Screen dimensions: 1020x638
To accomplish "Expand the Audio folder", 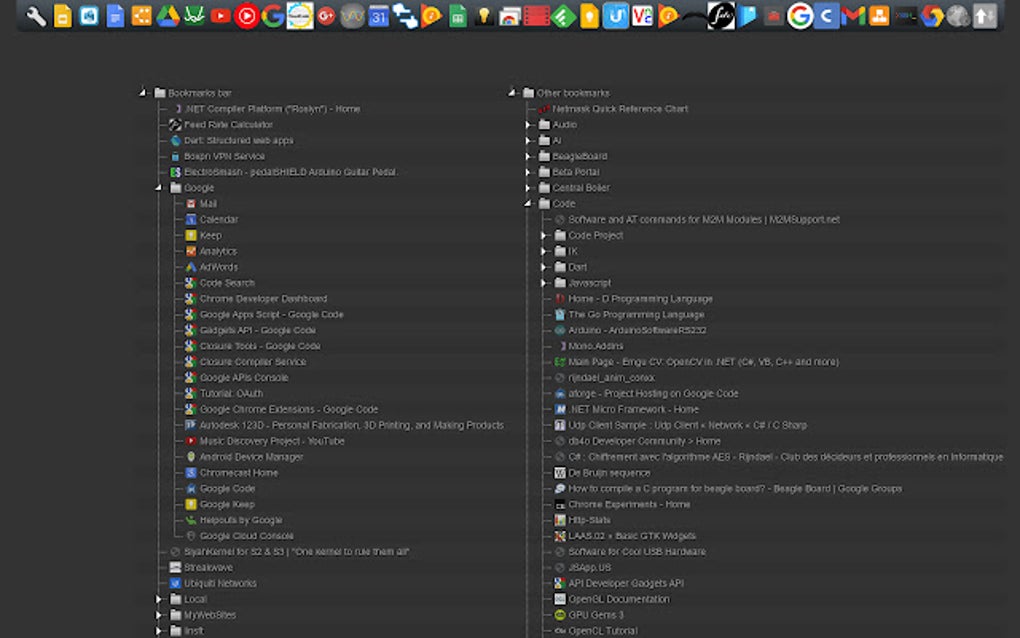I will (531, 124).
